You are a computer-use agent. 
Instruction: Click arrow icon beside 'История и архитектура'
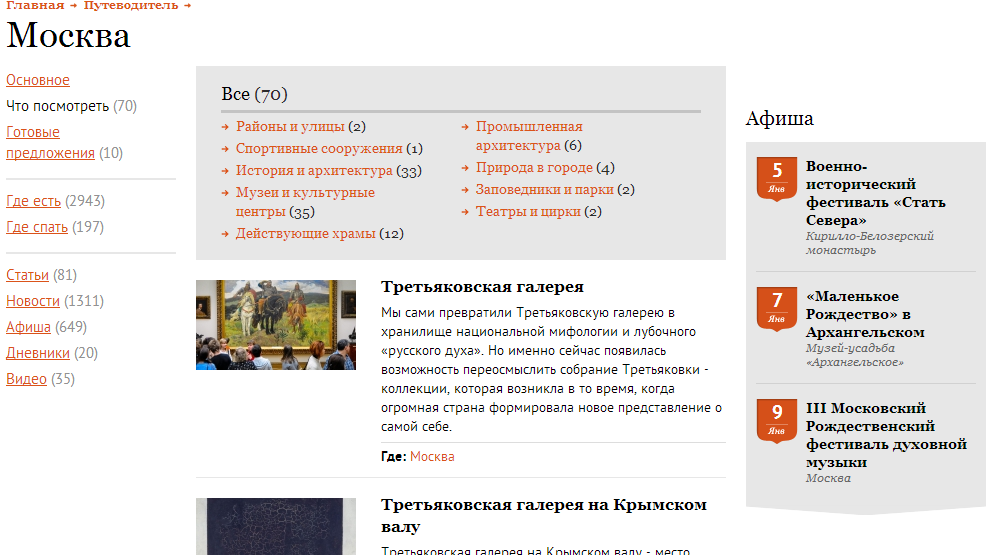coord(225,171)
